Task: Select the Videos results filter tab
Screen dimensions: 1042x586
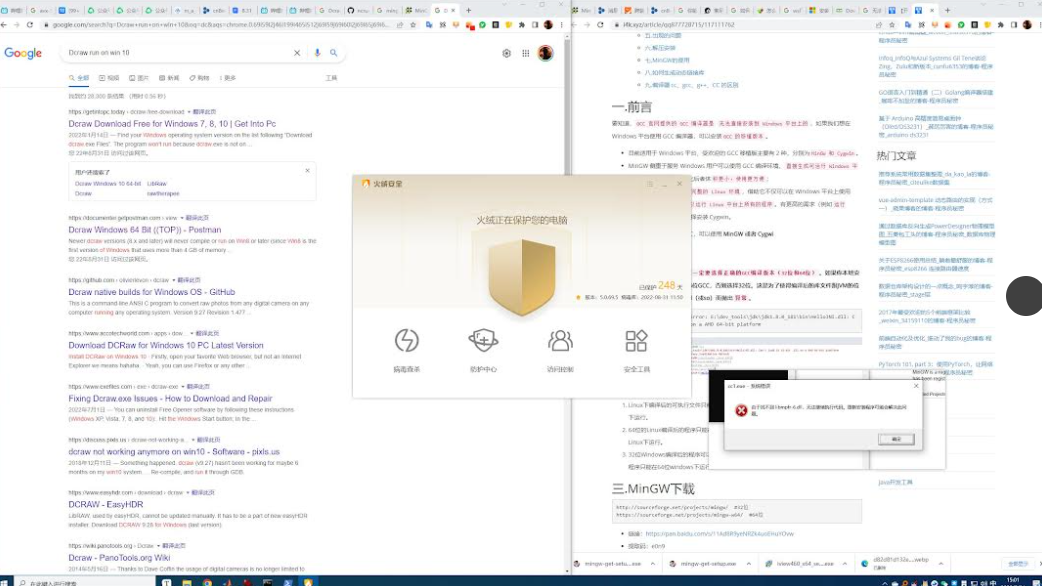Action: [x=109, y=78]
